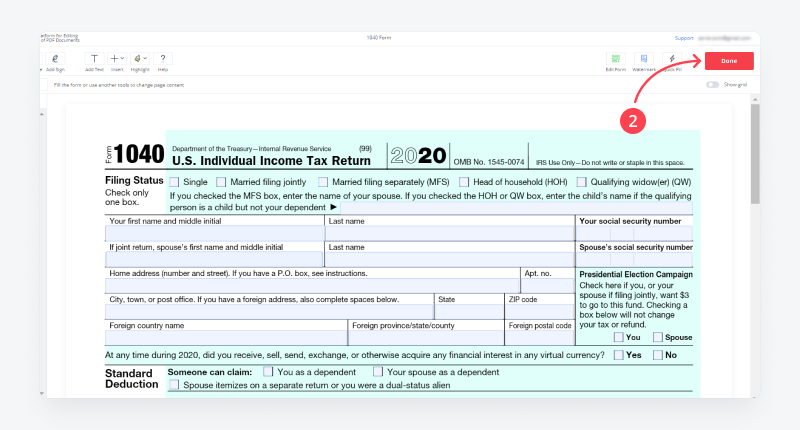Image resolution: width=800 pixels, height=430 pixels.
Task: Click the MFS spouse name entry field
Action: point(516,208)
